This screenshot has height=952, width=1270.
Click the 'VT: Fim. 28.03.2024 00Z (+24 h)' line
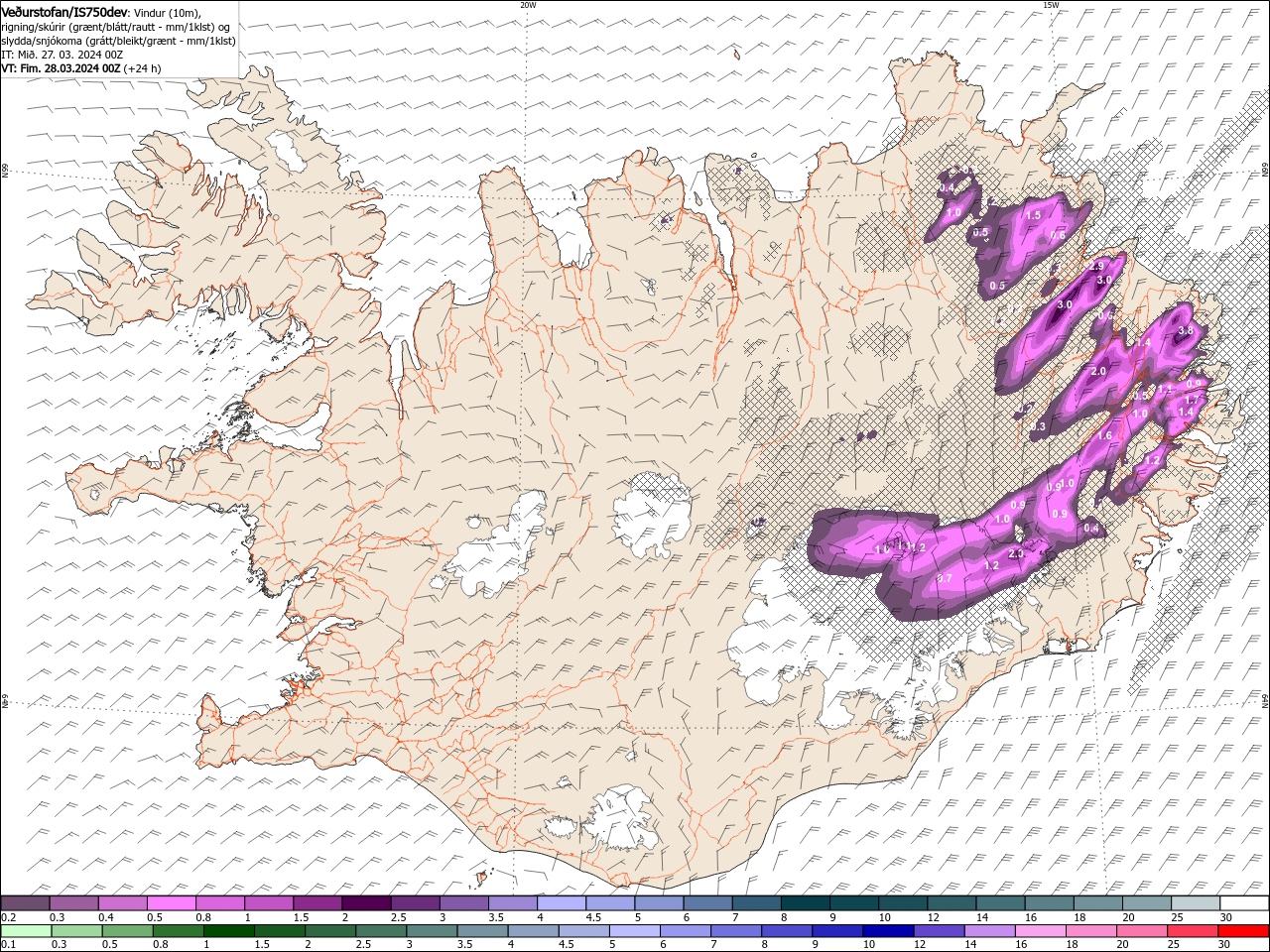tap(81, 68)
